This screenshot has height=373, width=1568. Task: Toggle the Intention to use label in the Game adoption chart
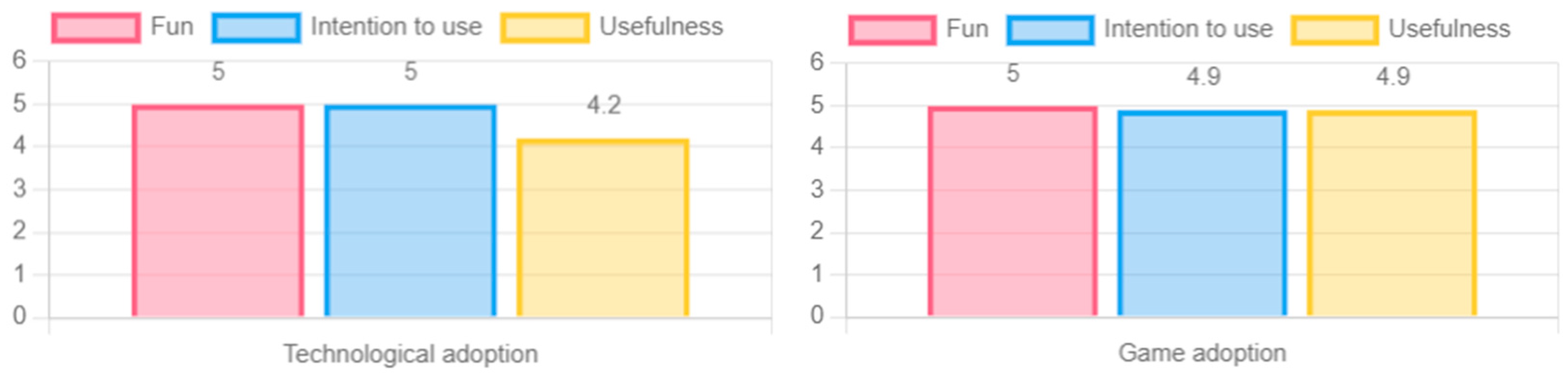point(1188,29)
